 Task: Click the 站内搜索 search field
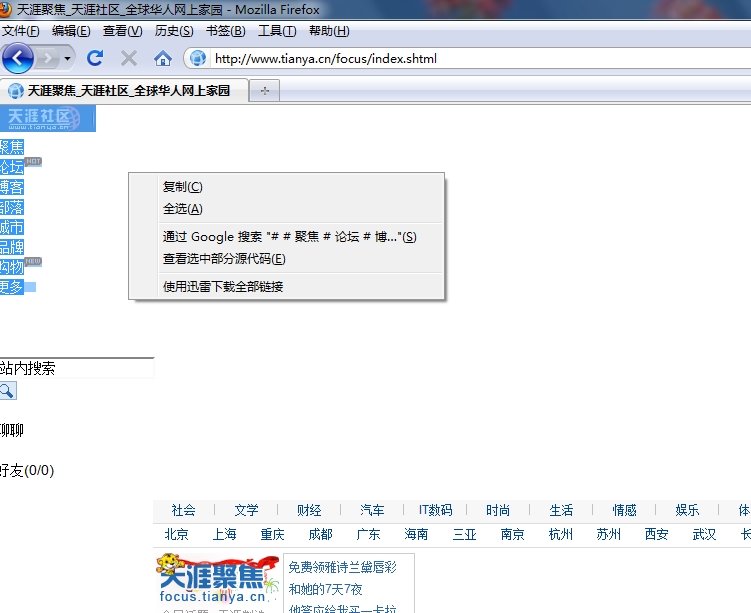click(77, 368)
